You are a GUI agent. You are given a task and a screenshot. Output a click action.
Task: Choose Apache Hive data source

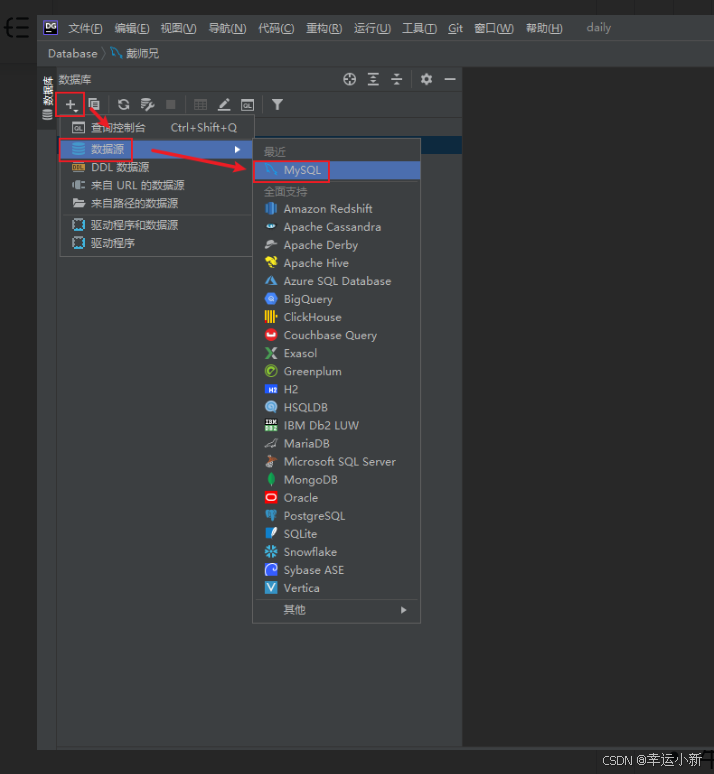point(337,263)
